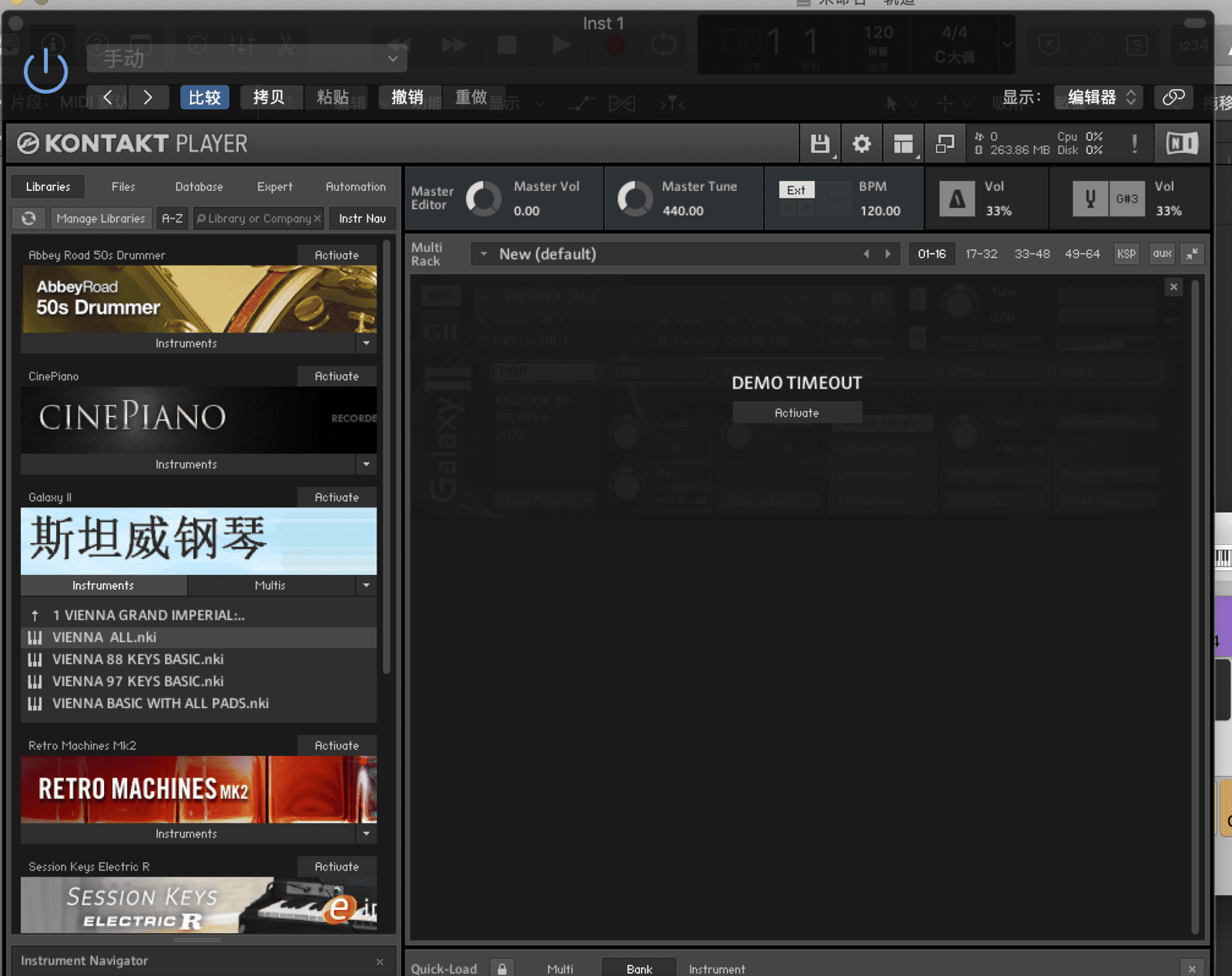This screenshot has width=1232, height=976.
Task: Clear the library search with x
Action: tap(317, 219)
